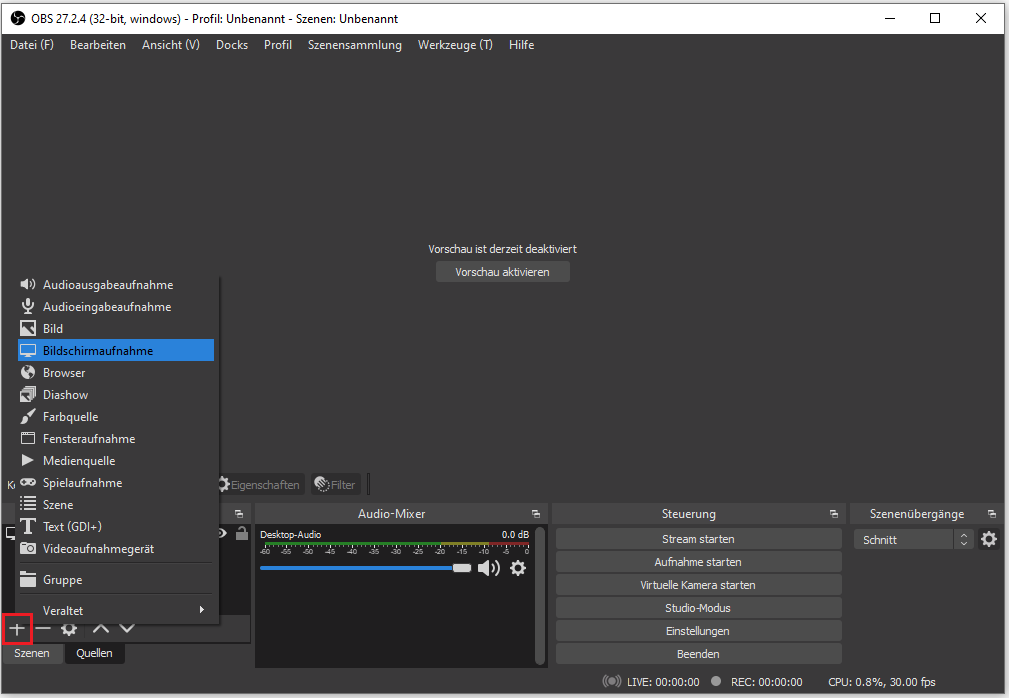Open the Docks menu
This screenshot has width=1009, height=698.
232,45
